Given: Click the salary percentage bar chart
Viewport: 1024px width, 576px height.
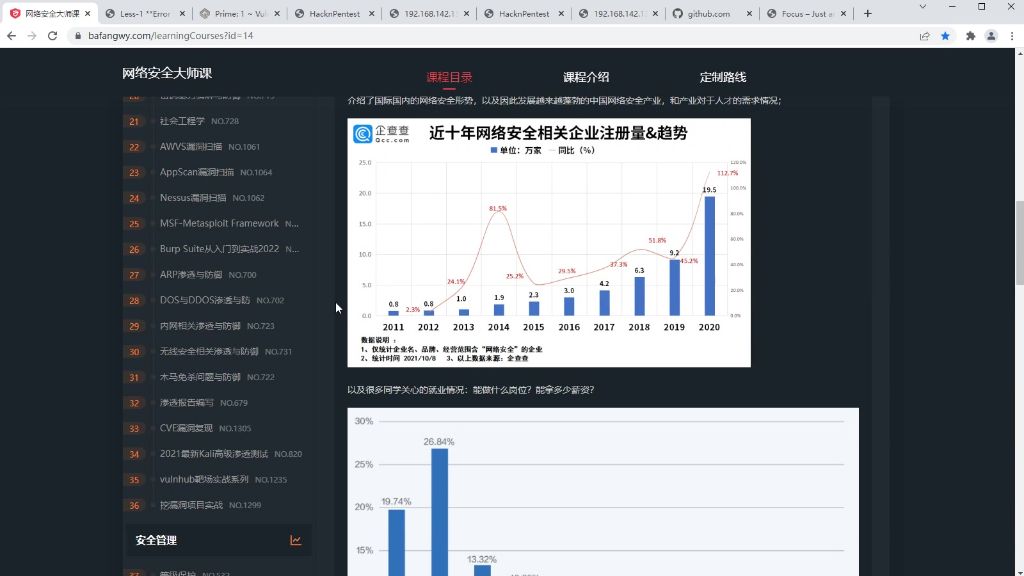Looking at the screenshot, I should 603,492.
